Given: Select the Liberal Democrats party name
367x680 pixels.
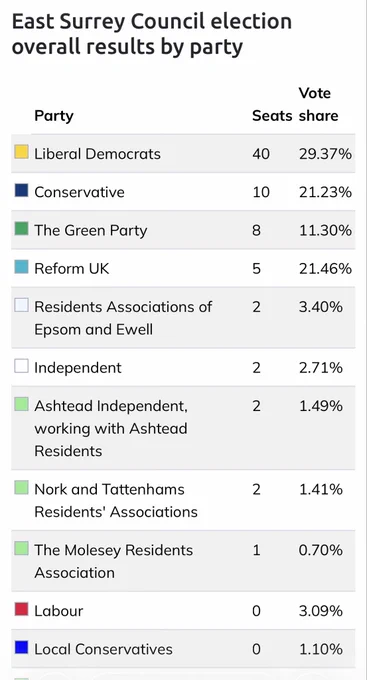Looking at the screenshot, I should tap(98, 154).
